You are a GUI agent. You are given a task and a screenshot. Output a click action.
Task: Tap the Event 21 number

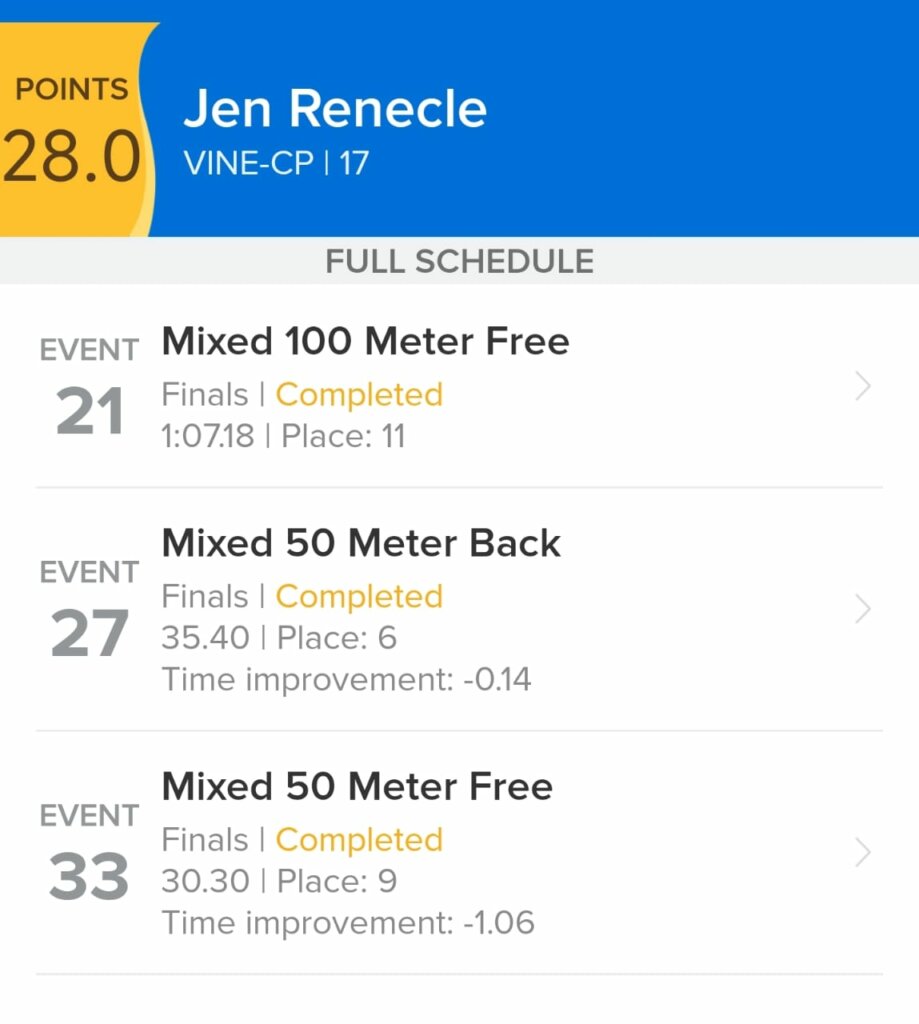click(x=89, y=411)
